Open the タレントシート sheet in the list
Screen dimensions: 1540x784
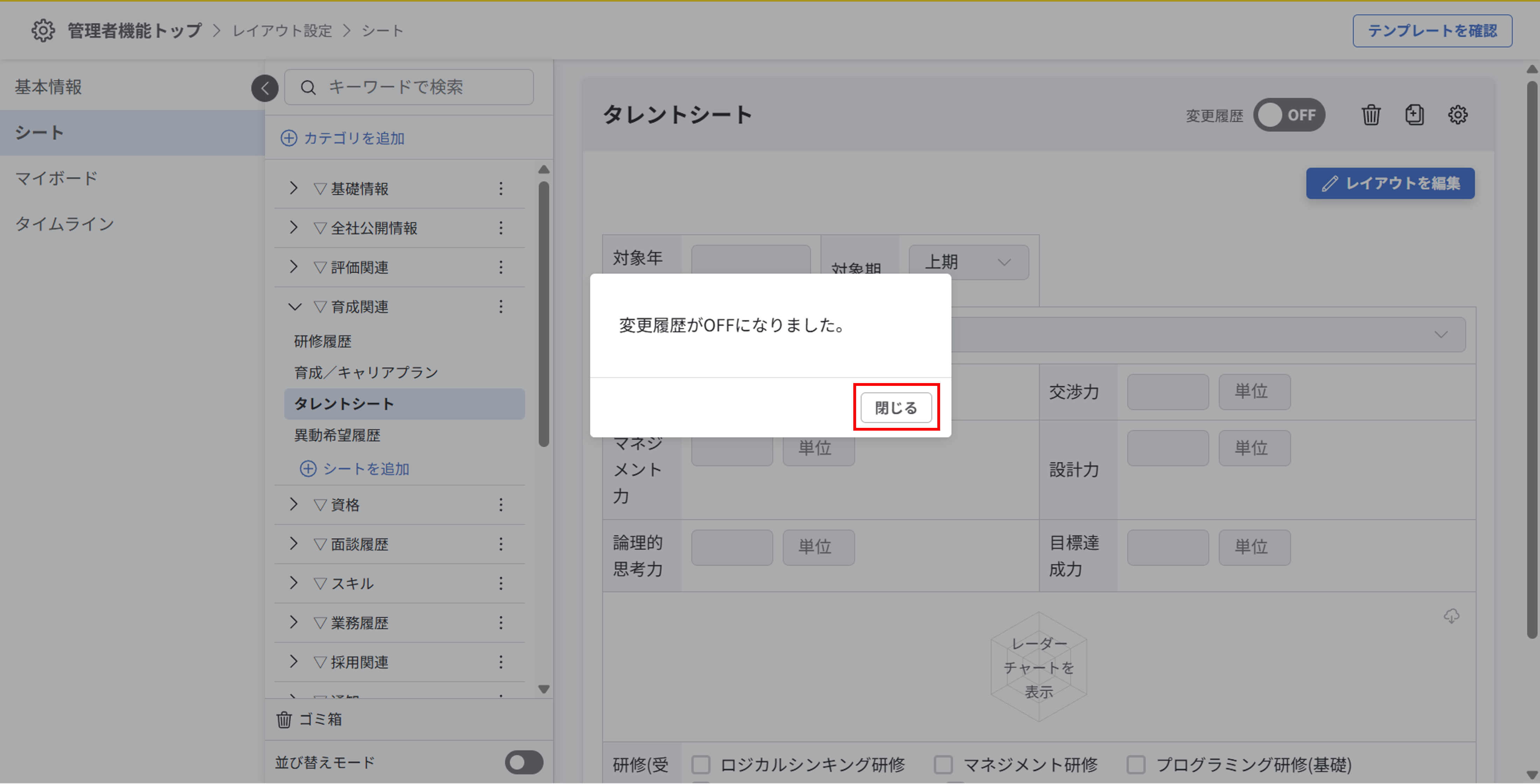[404, 404]
